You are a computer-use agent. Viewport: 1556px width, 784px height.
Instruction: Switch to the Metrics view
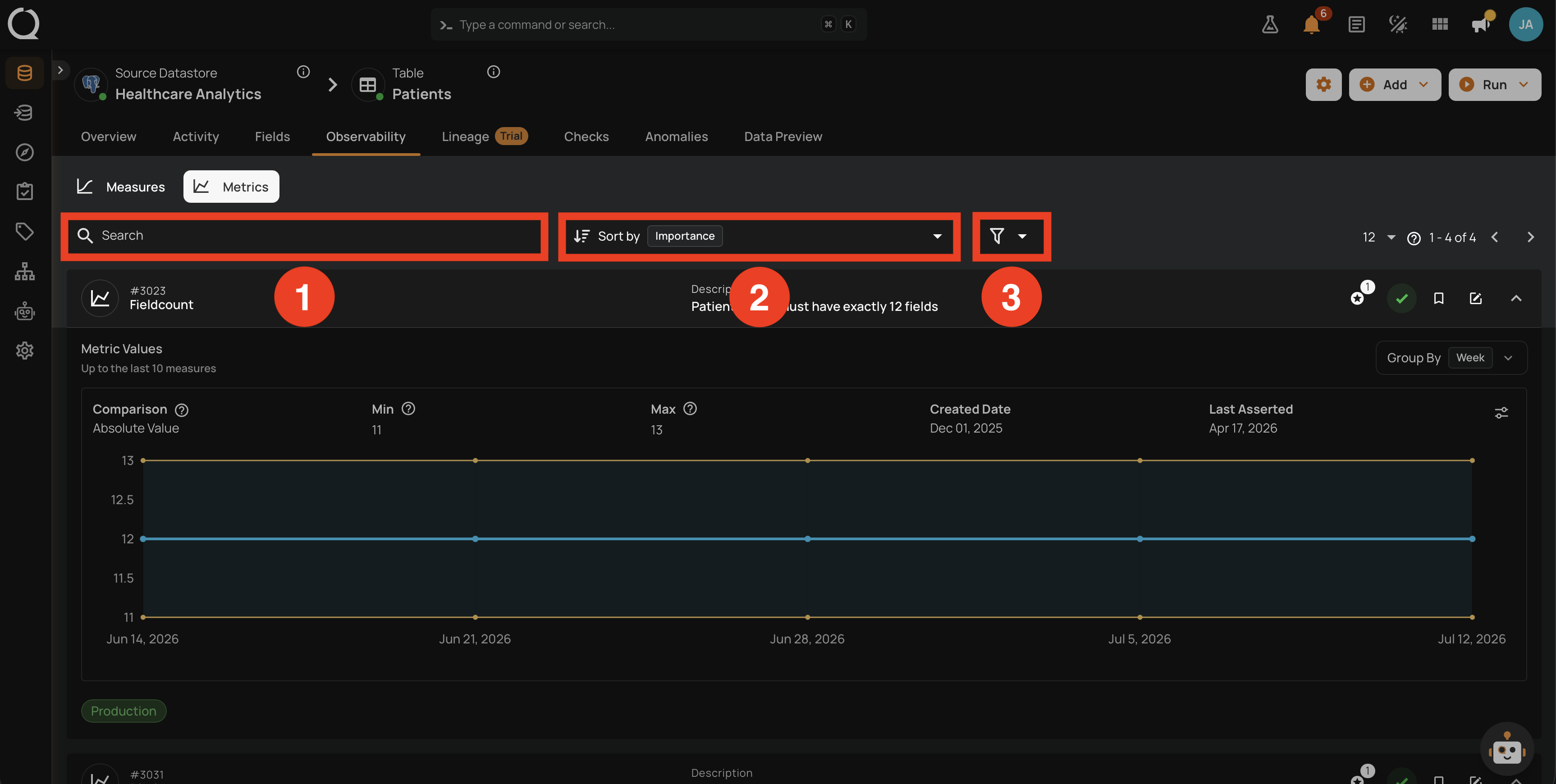[x=231, y=187]
